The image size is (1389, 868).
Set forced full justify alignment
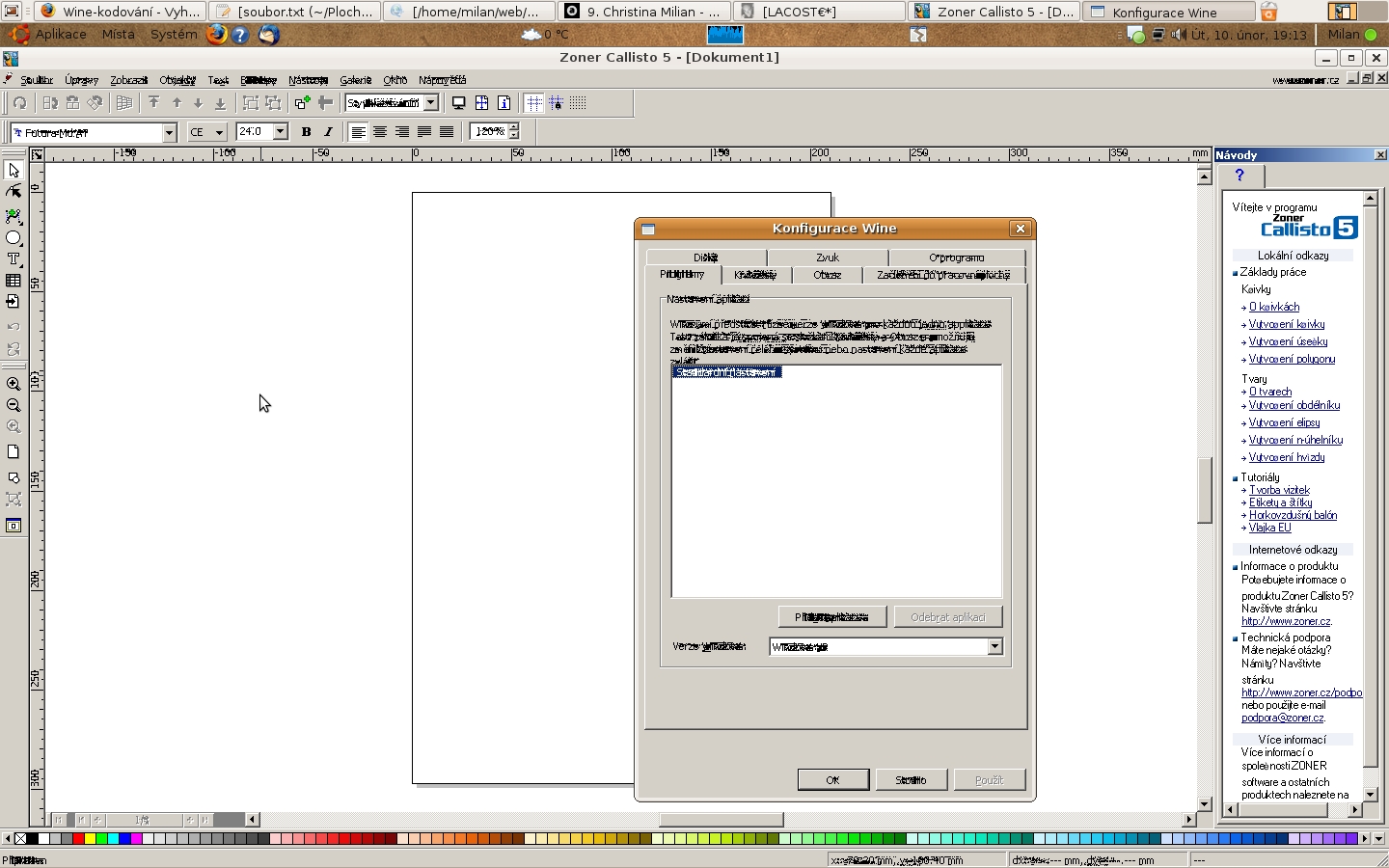447,131
